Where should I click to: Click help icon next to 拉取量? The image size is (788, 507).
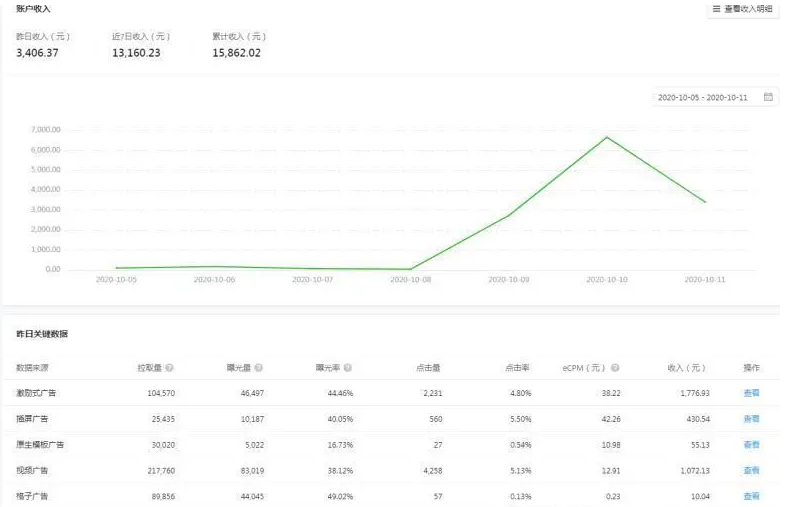pyautogui.click(x=169, y=368)
